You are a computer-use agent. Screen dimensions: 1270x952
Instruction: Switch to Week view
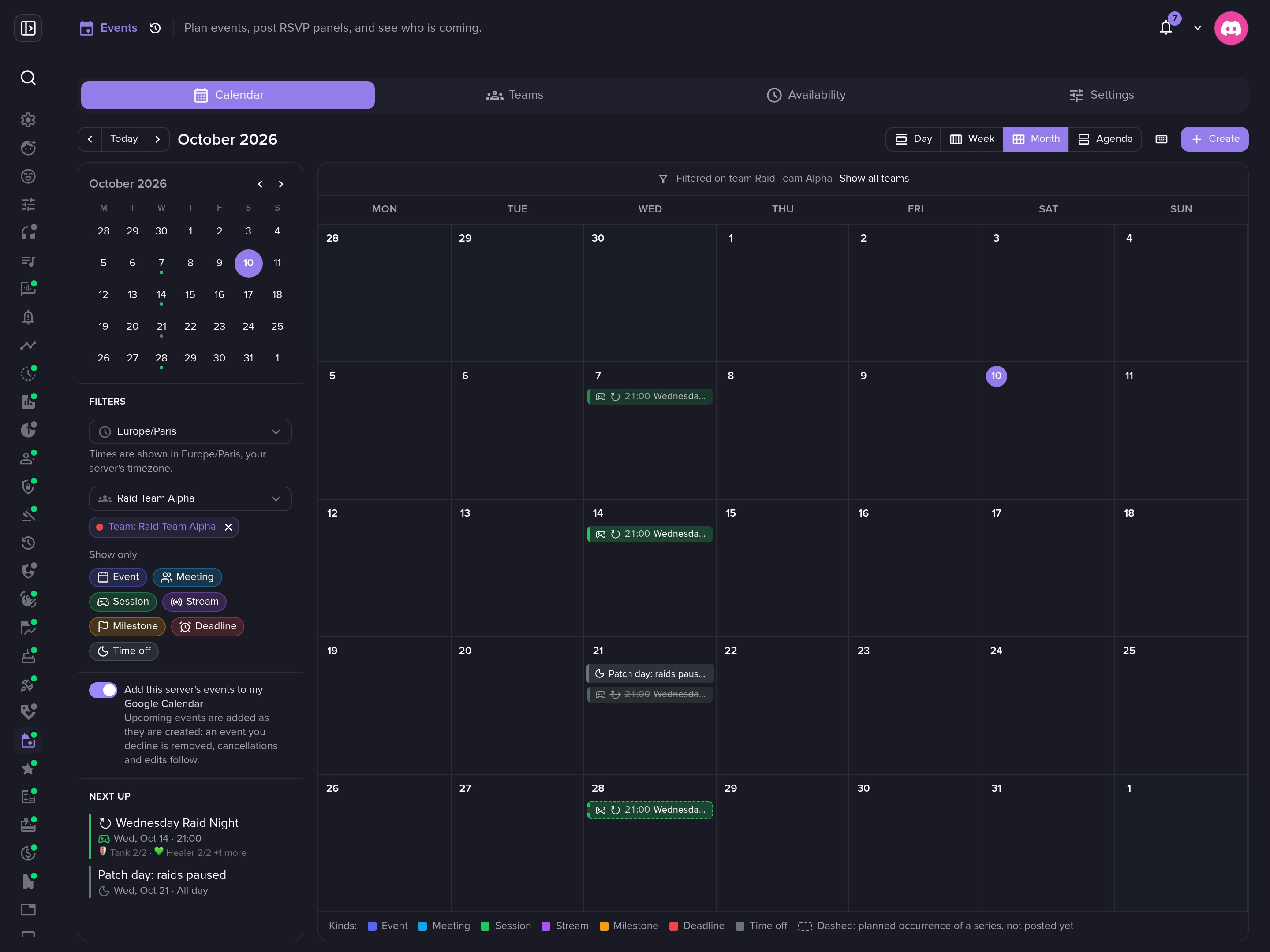pyautogui.click(x=972, y=139)
